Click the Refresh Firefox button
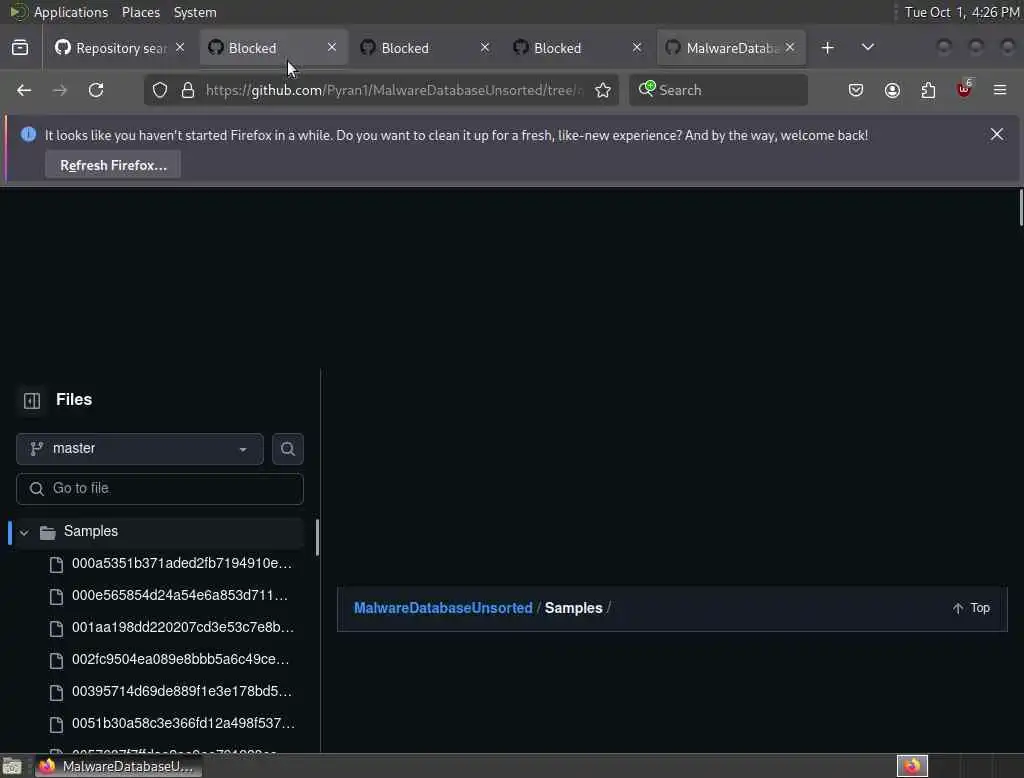Viewport: 1024px width, 778px height. tap(113, 165)
